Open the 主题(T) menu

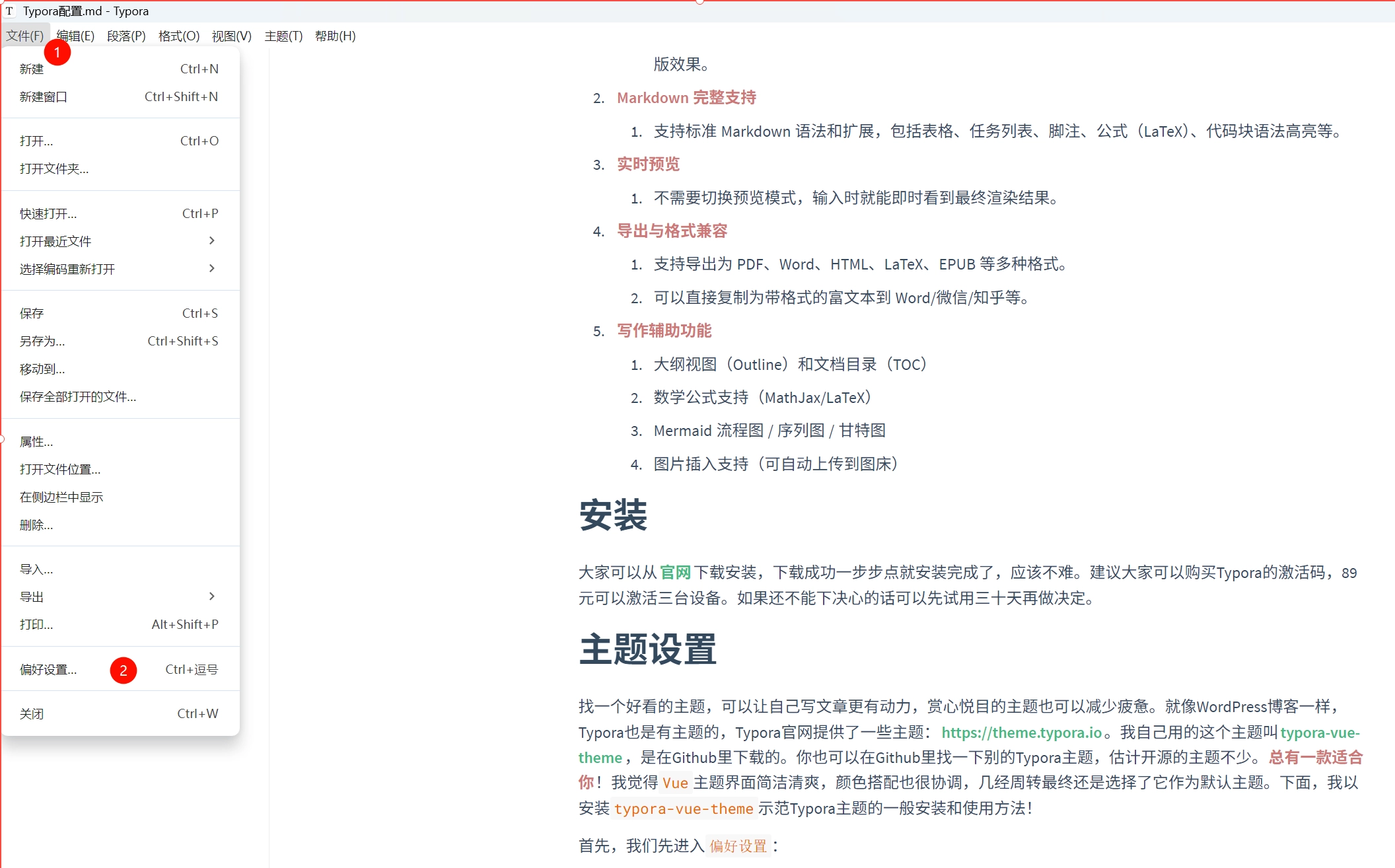[x=283, y=36]
